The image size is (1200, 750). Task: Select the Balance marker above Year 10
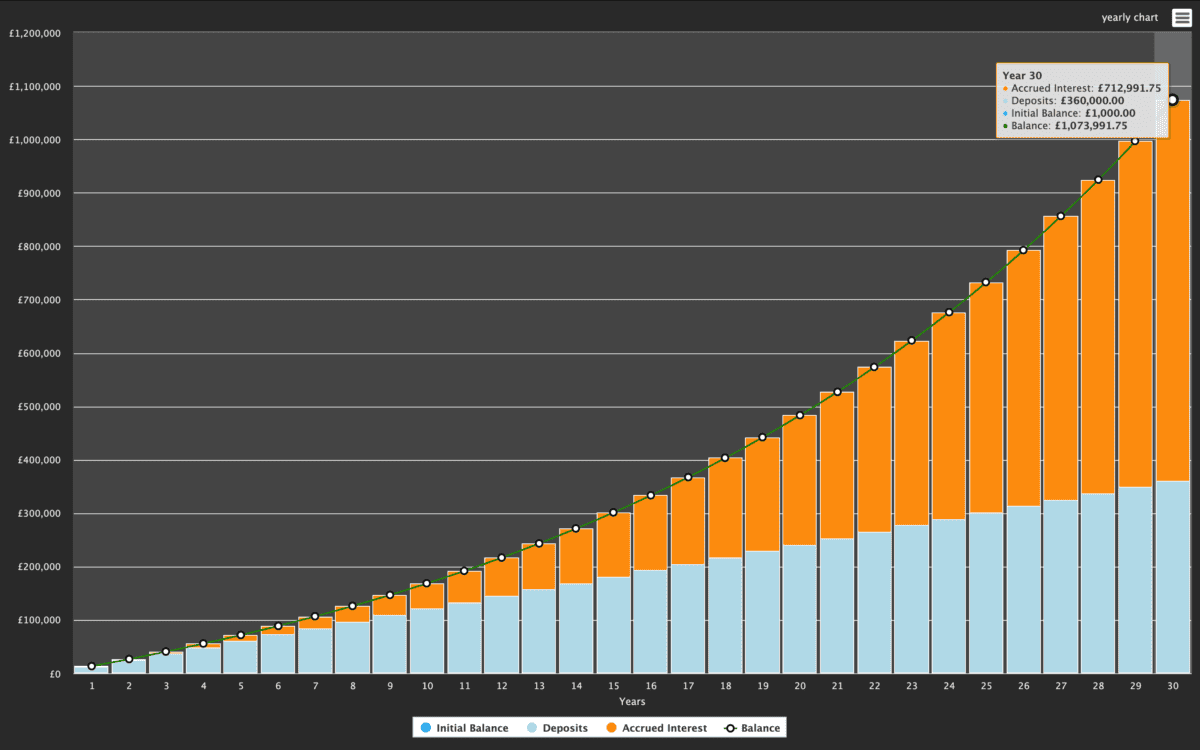click(427, 583)
